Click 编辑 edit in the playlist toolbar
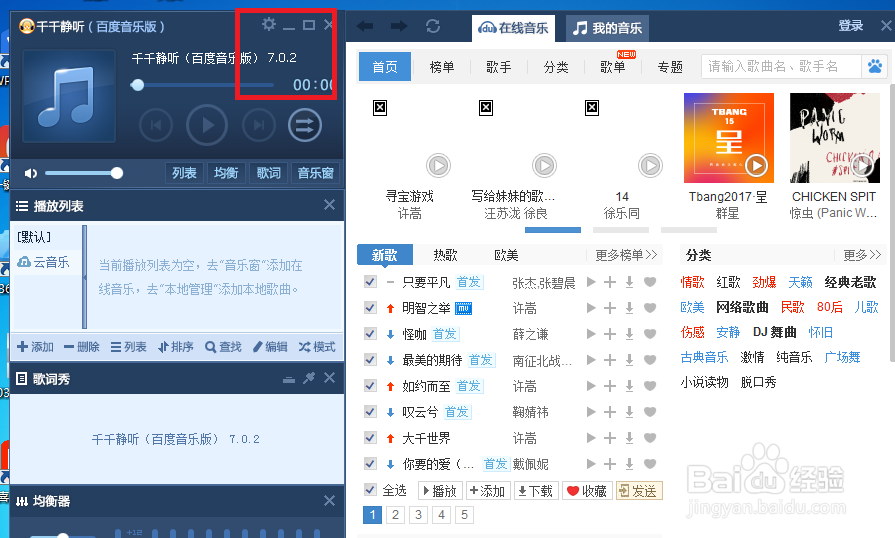Viewport: 895px width, 538px height. [x=270, y=347]
